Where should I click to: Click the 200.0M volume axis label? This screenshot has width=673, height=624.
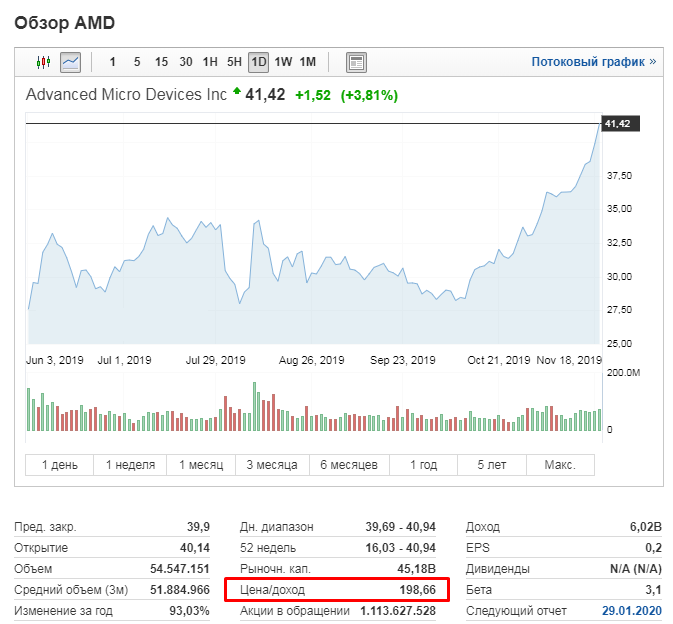click(x=623, y=373)
